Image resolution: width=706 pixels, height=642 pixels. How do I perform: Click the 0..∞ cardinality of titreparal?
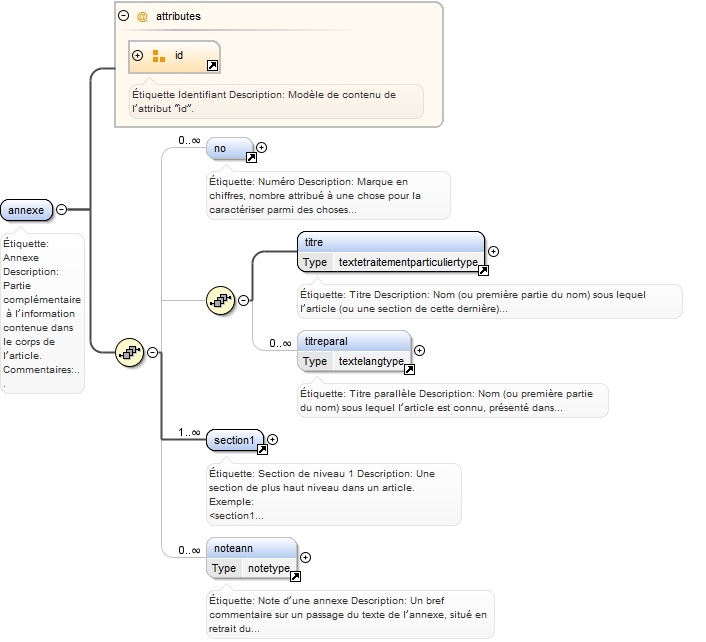pos(280,344)
